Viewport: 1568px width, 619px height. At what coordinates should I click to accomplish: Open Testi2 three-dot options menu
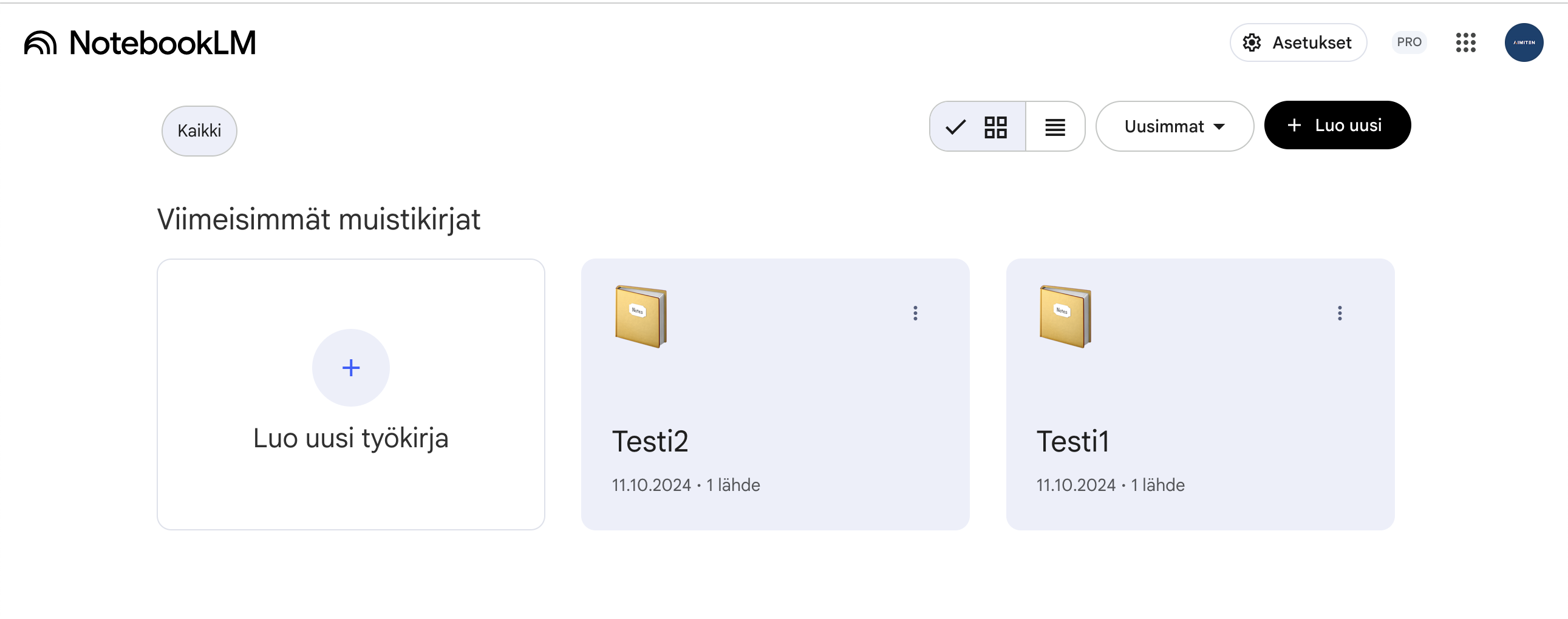(915, 313)
